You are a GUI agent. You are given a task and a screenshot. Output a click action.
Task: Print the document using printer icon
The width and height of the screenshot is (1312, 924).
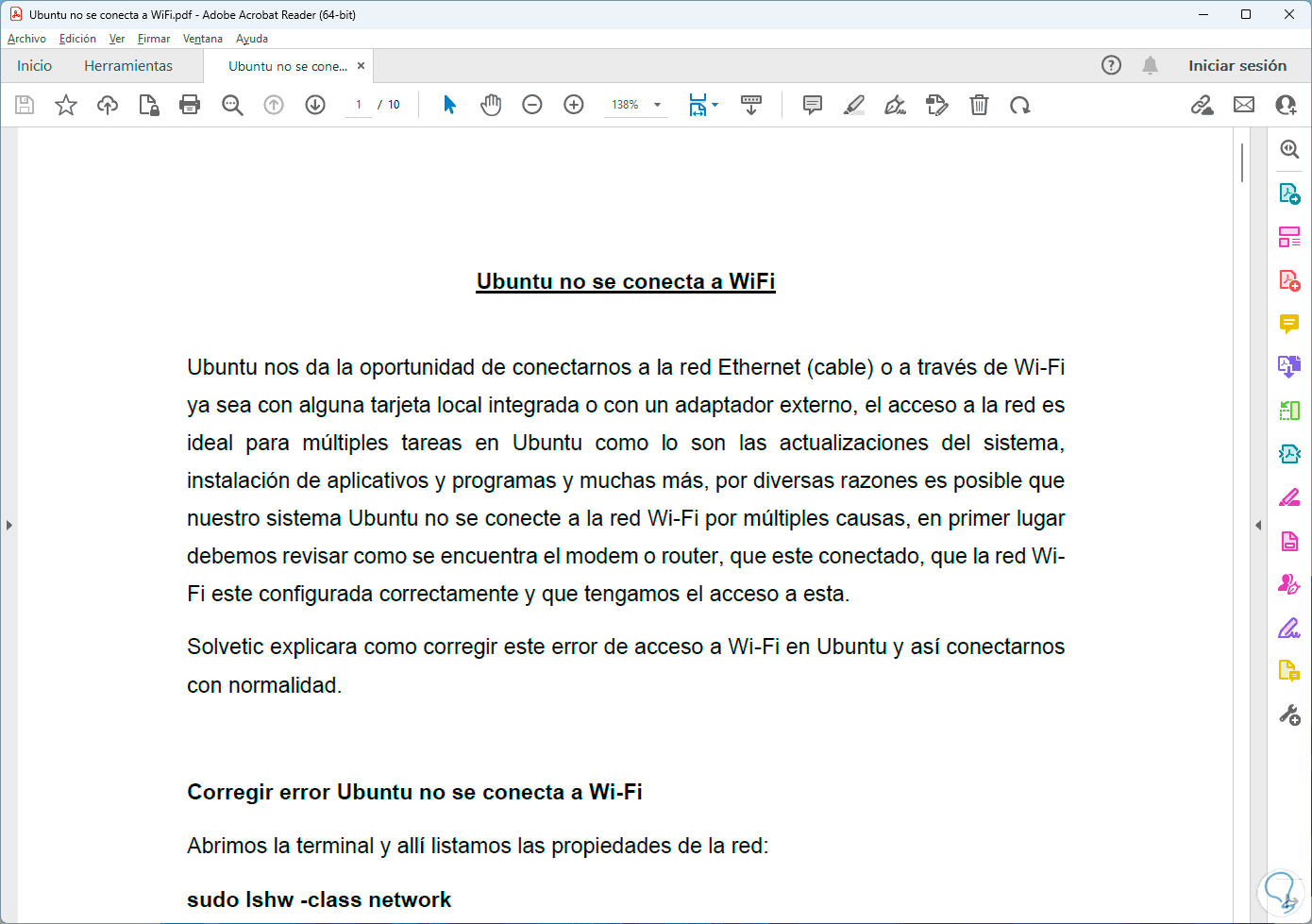pyautogui.click(x=190, y=105)
